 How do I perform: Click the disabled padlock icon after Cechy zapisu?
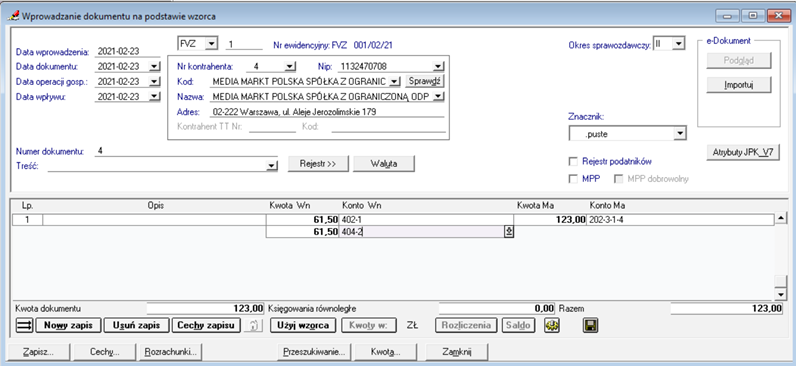tap(253, 325)
